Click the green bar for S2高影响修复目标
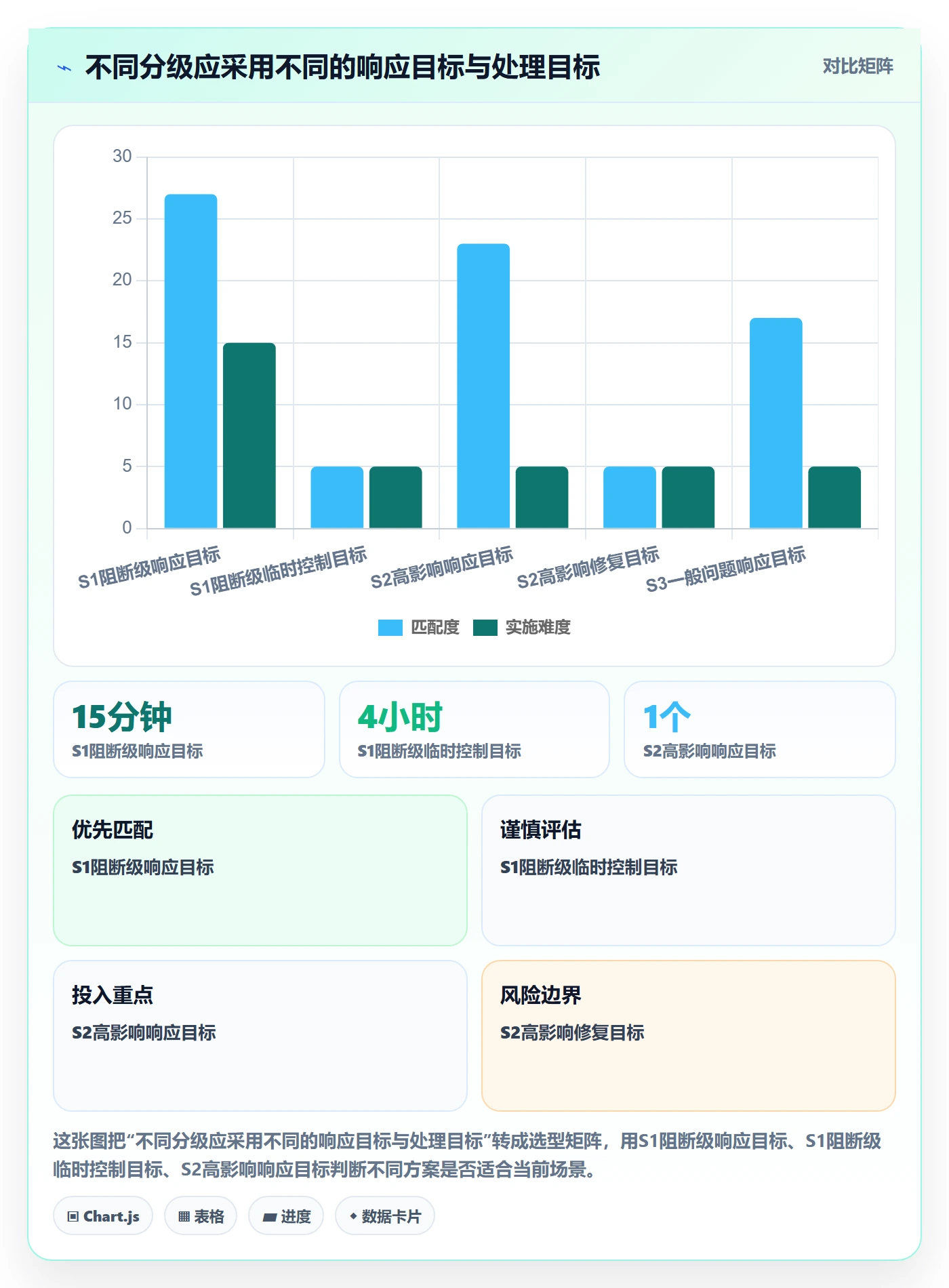The height and width of the screenshot is (1288, 949). pos(688,498)
